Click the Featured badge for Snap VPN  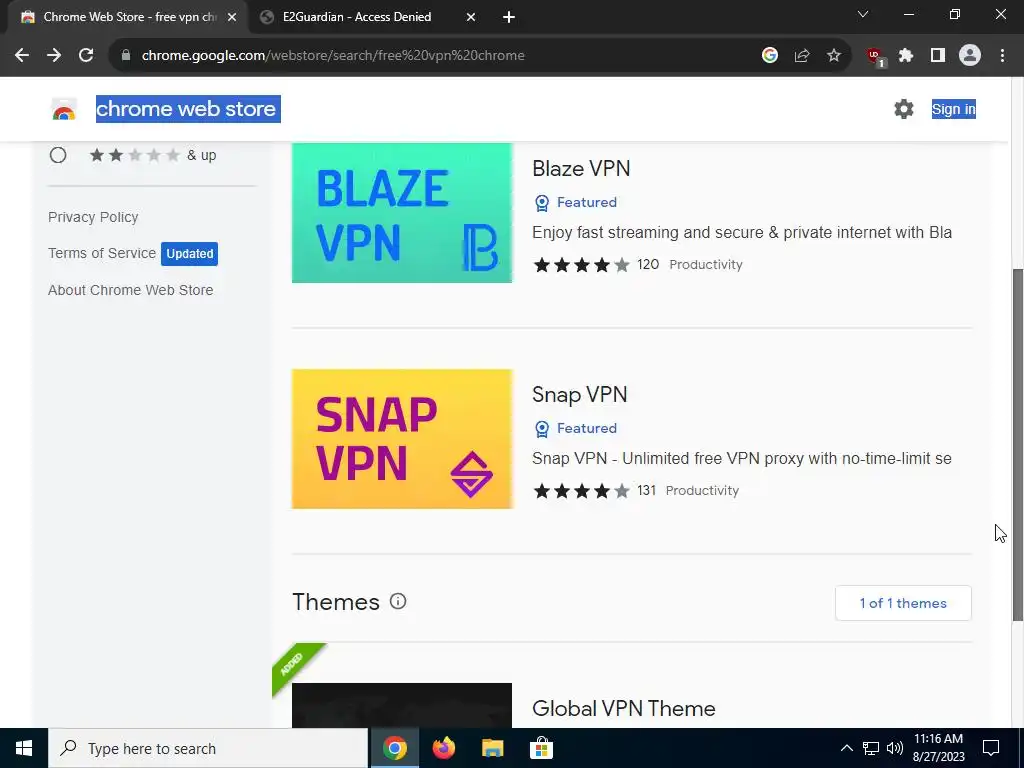pyautogui.click(x=575, y=428)
